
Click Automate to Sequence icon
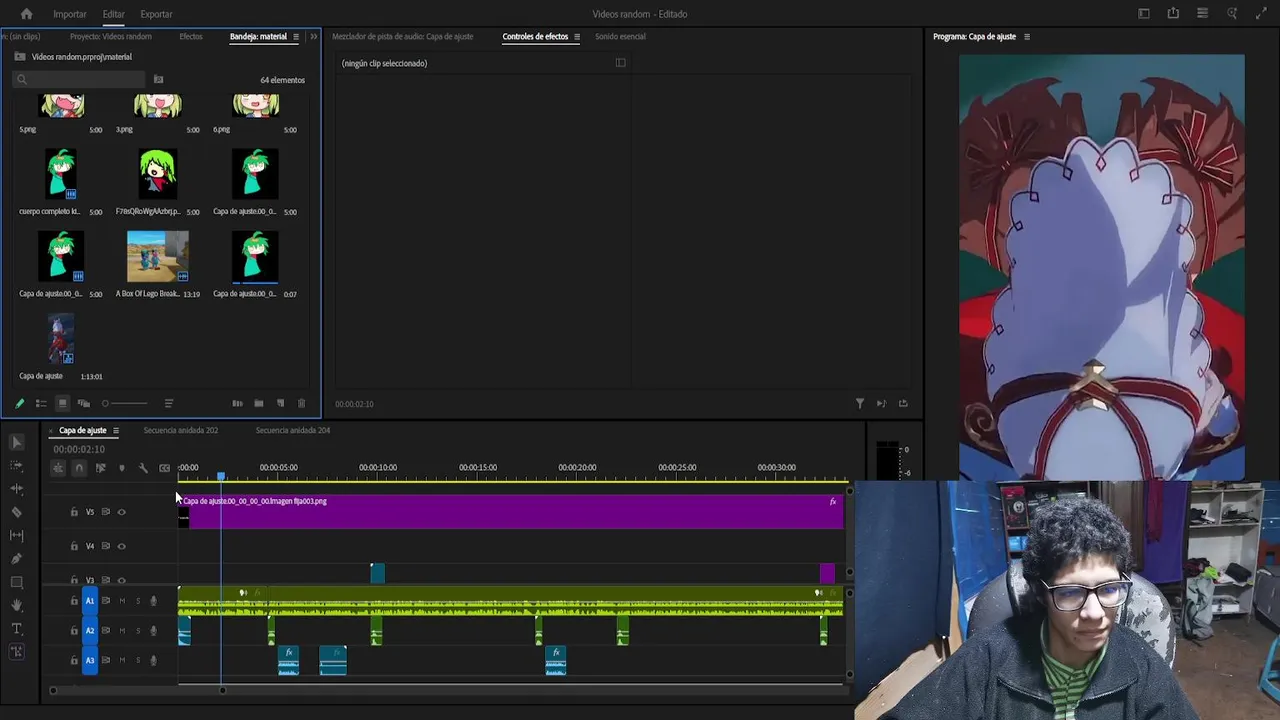tap(237, 404)
